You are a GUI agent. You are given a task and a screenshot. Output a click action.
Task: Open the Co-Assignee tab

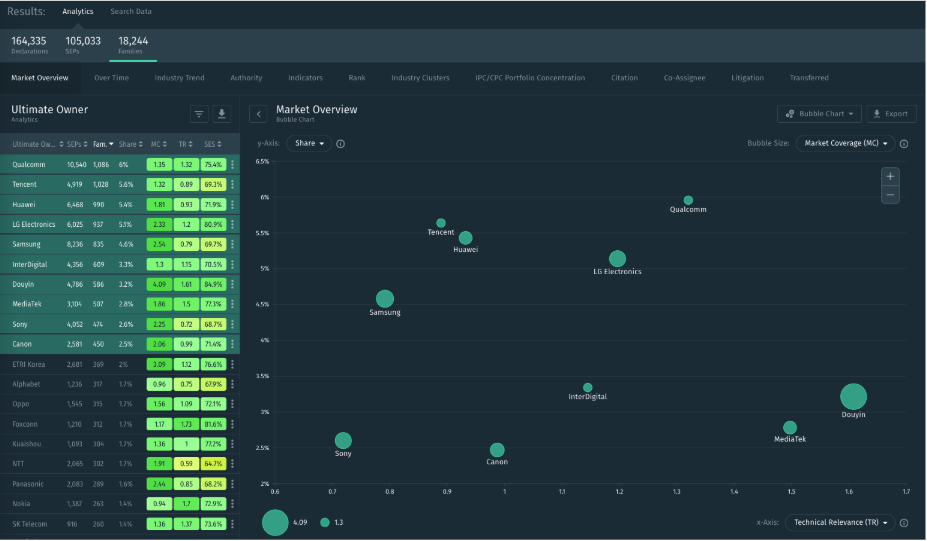[x=684, y=77]
